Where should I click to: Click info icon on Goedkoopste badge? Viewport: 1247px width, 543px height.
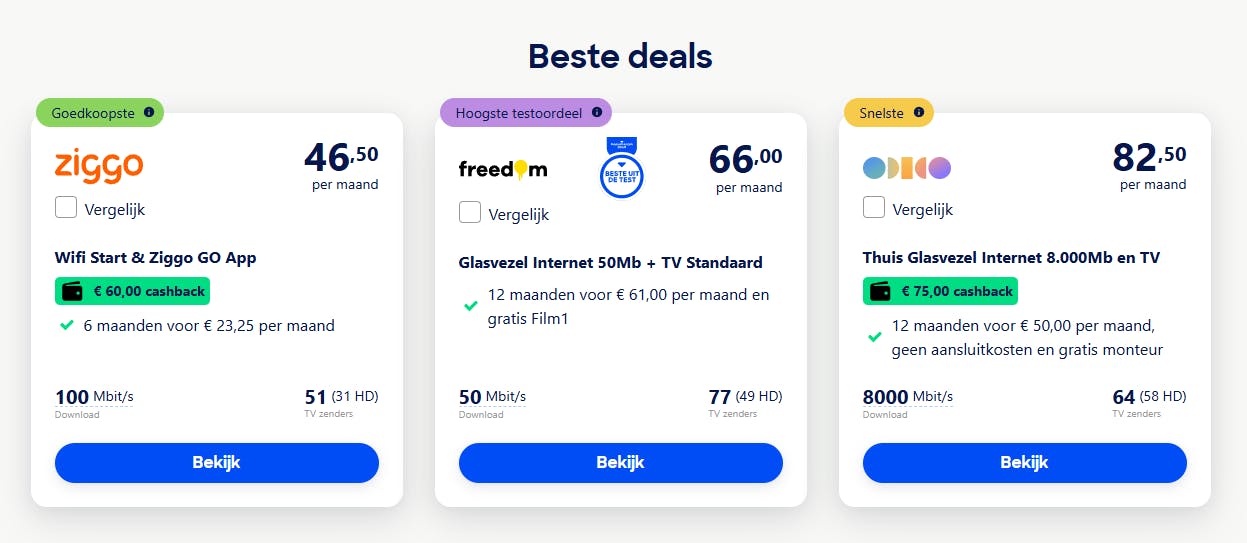point(149,113)
